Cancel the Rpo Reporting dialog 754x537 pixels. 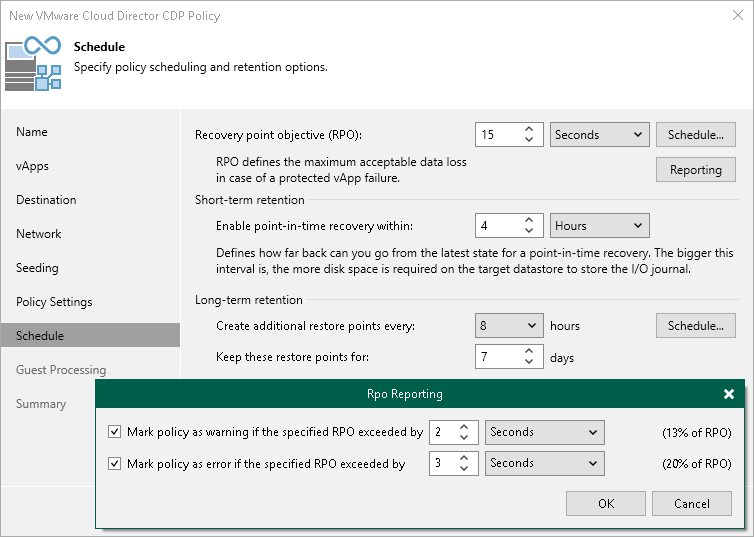[x=691, y=503]
